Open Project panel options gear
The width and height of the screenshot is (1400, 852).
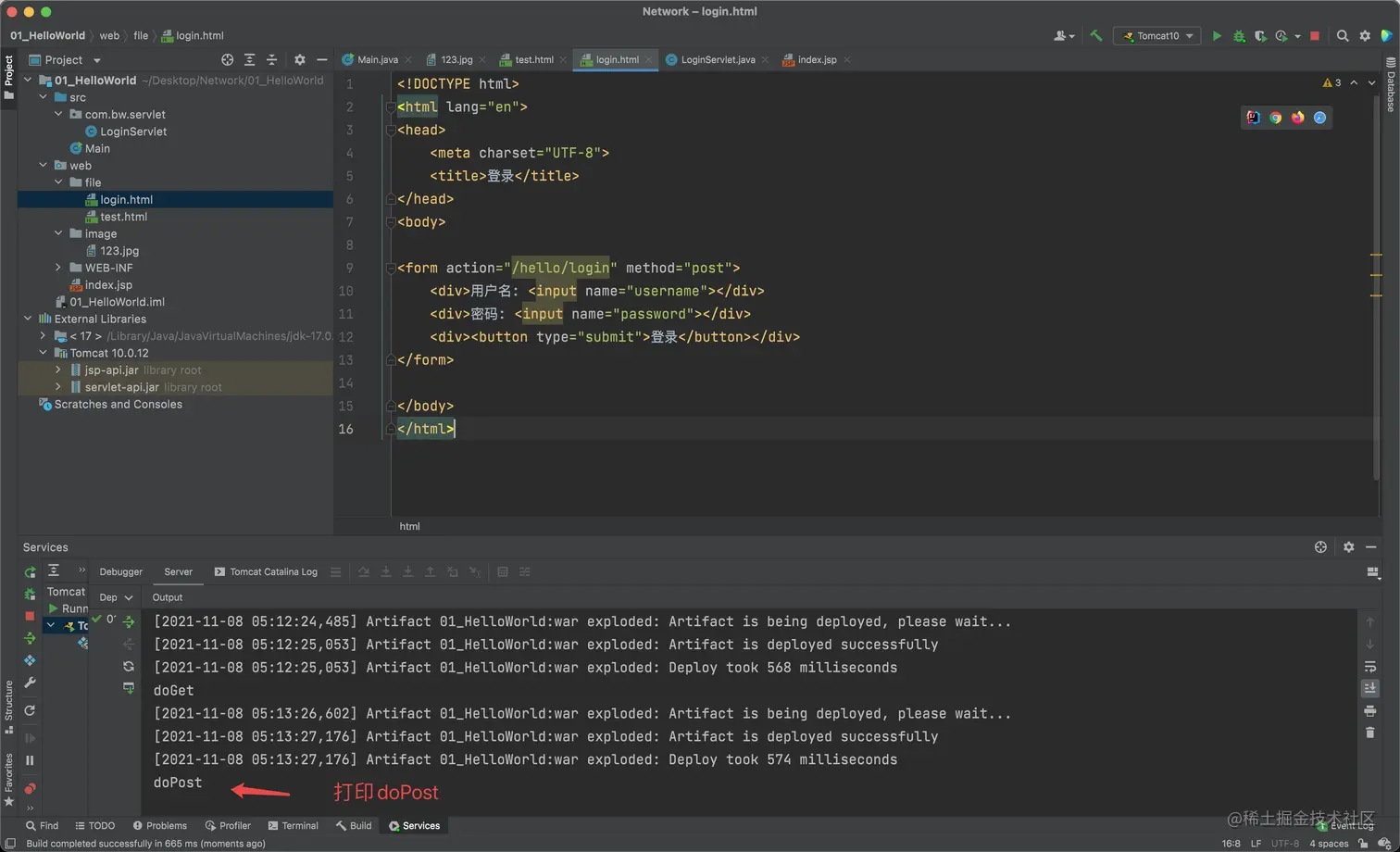pos(299,59)
